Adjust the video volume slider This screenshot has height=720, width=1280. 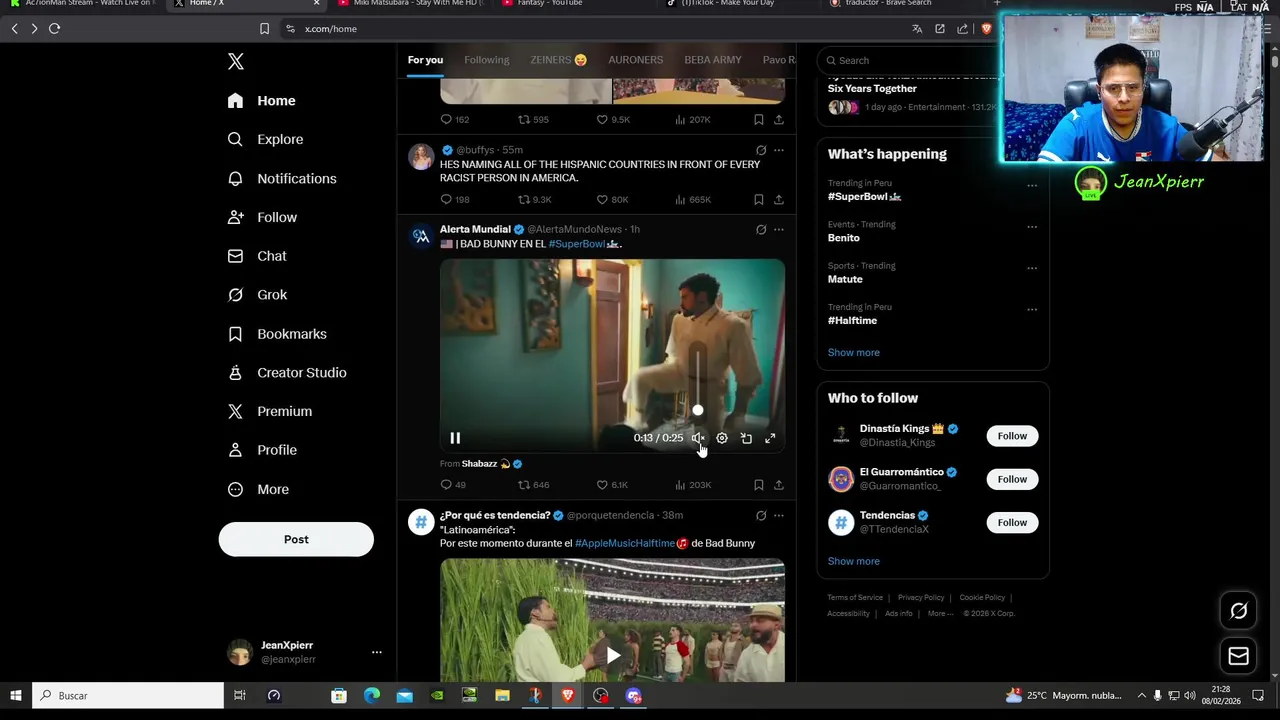698,410
